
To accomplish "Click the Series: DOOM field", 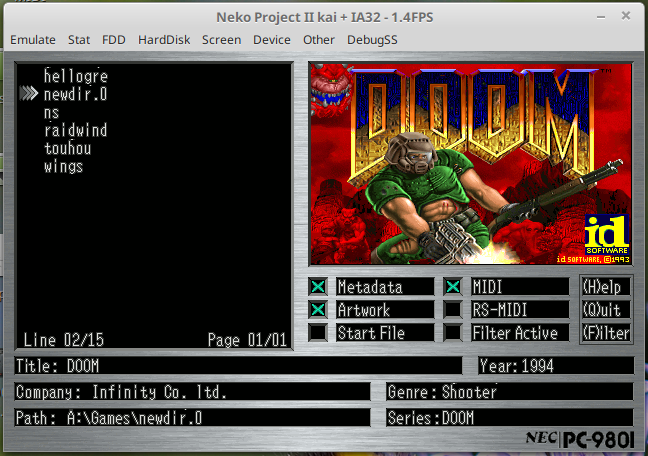I will tap(510, 418).
